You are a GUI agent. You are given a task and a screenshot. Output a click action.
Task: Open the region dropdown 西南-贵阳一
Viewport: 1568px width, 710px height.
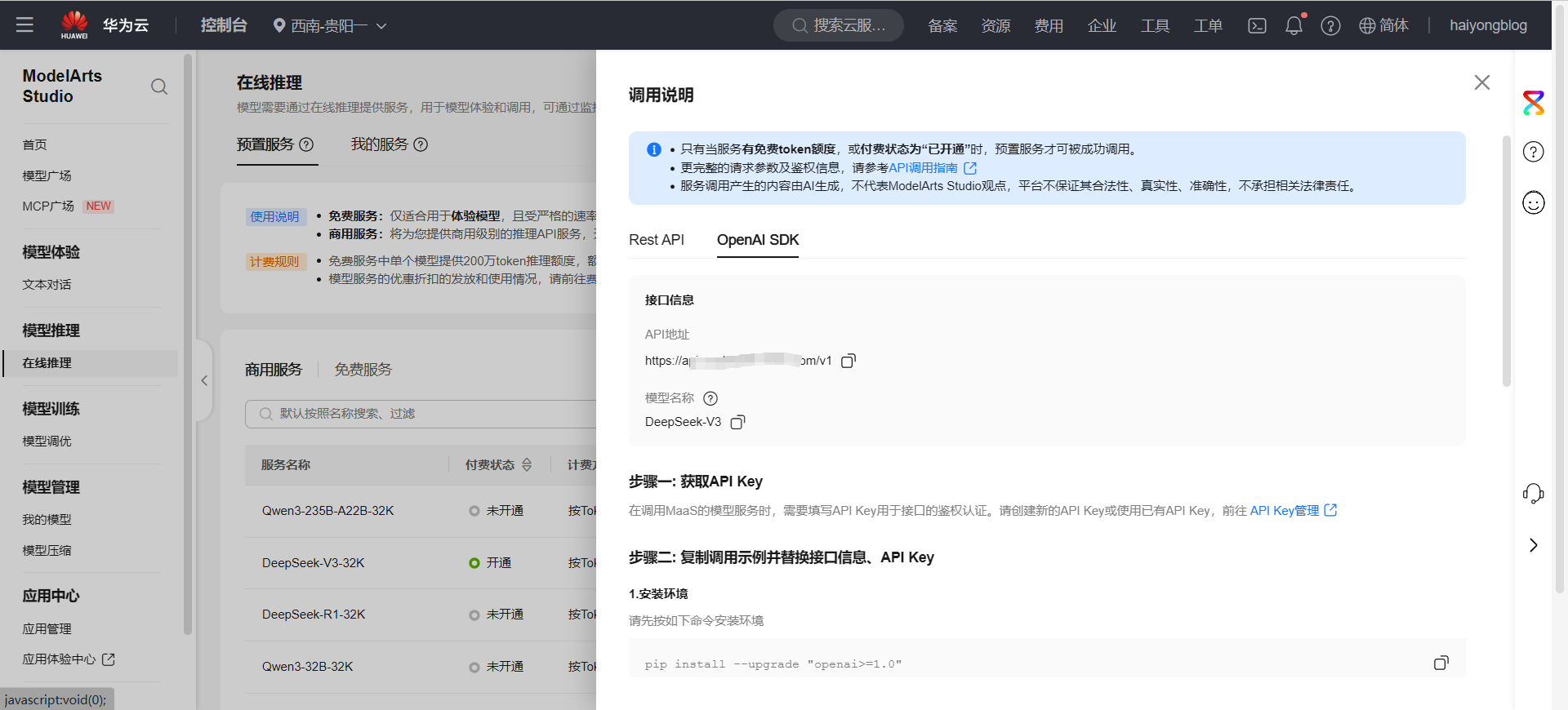pyautogui.click(x=330, y=26)
